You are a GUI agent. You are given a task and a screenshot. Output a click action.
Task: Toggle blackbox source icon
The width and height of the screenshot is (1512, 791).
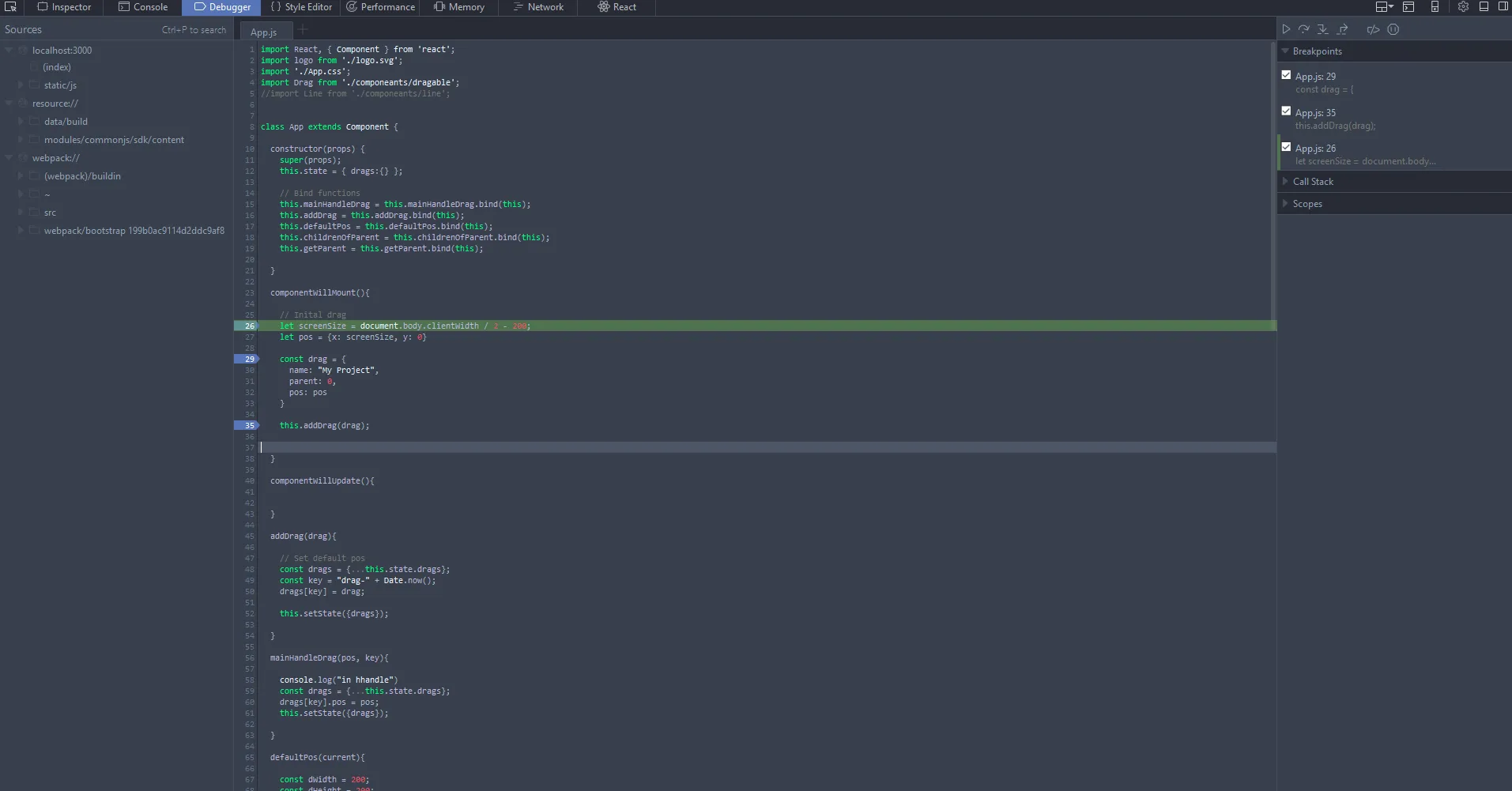click(x=1374, y=29)
